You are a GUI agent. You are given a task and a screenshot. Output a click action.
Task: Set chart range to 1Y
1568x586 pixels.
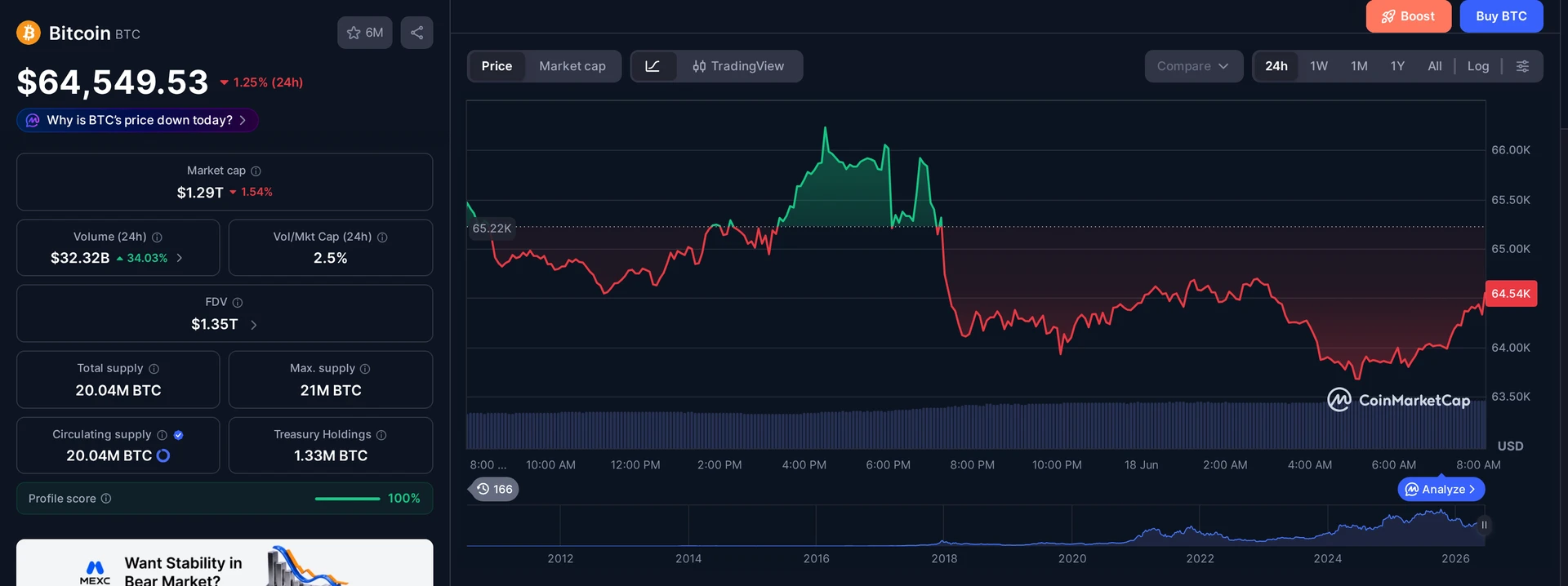click(x=1397, y=66)
